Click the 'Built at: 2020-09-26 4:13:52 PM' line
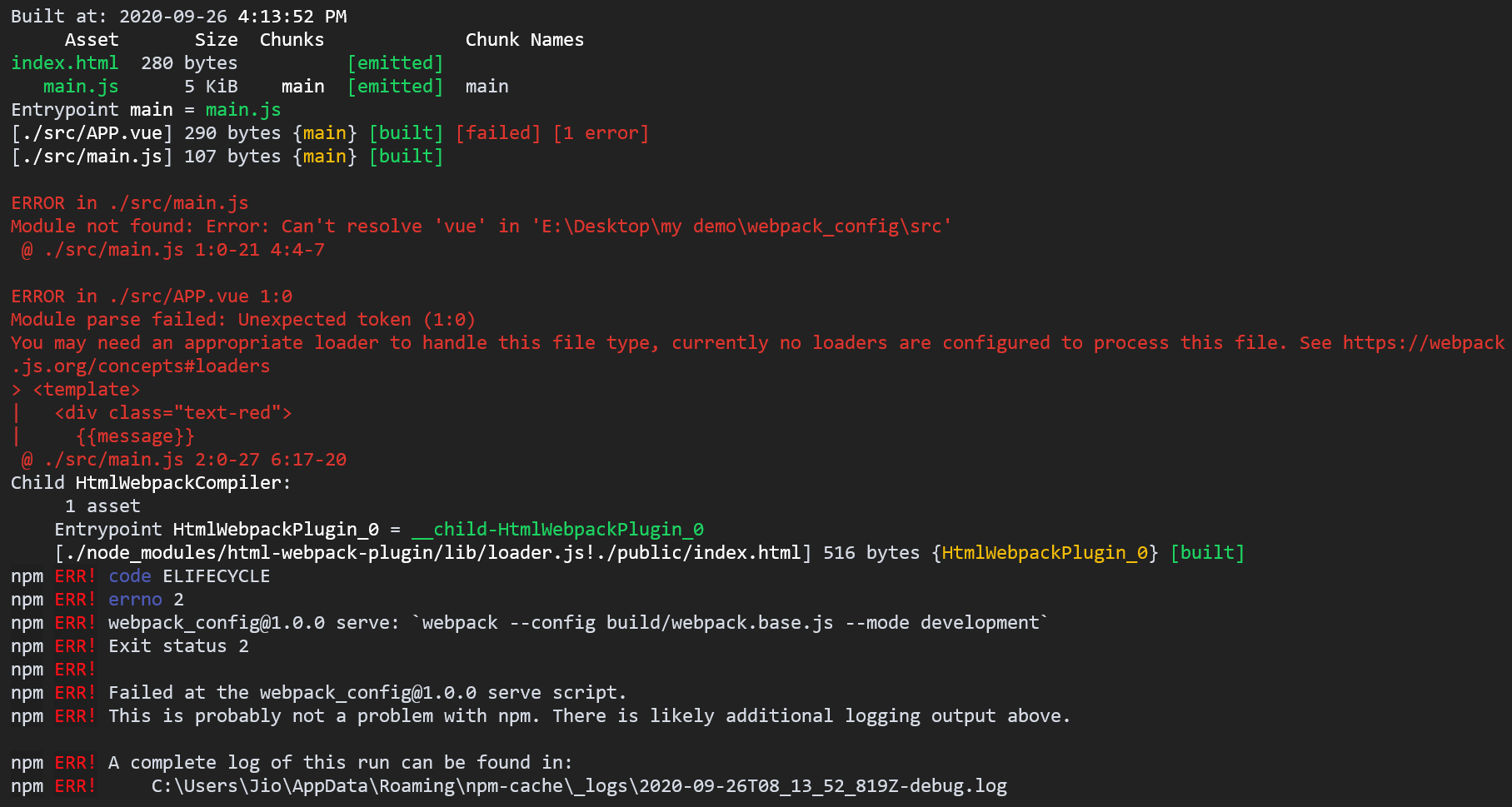 tap(179, 17)
